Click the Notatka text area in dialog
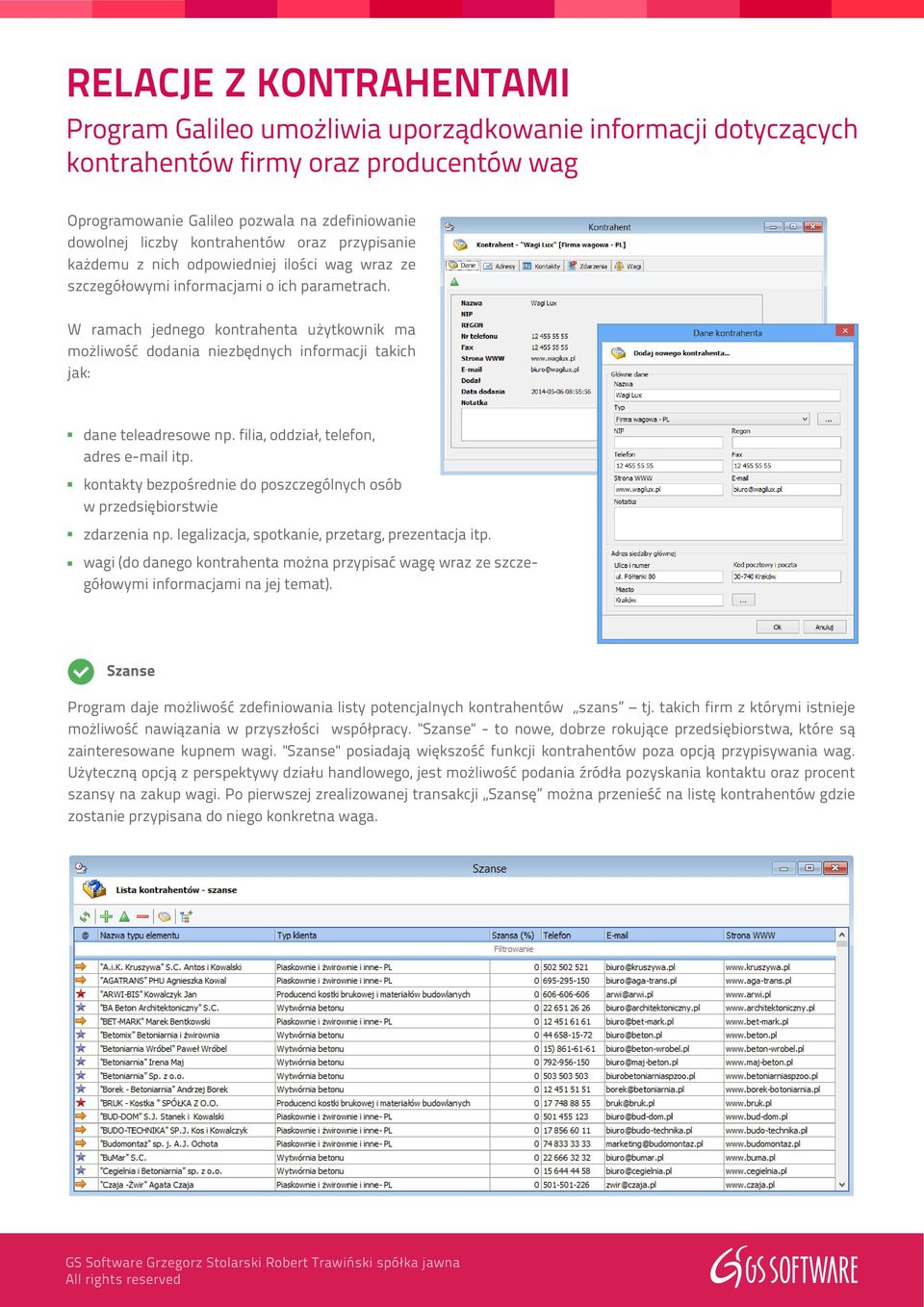924x1307 pixels. (x=729, y=525)
